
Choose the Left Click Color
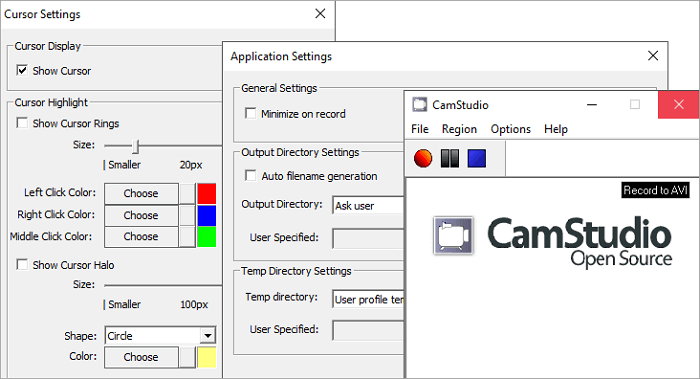click(141, 193)
